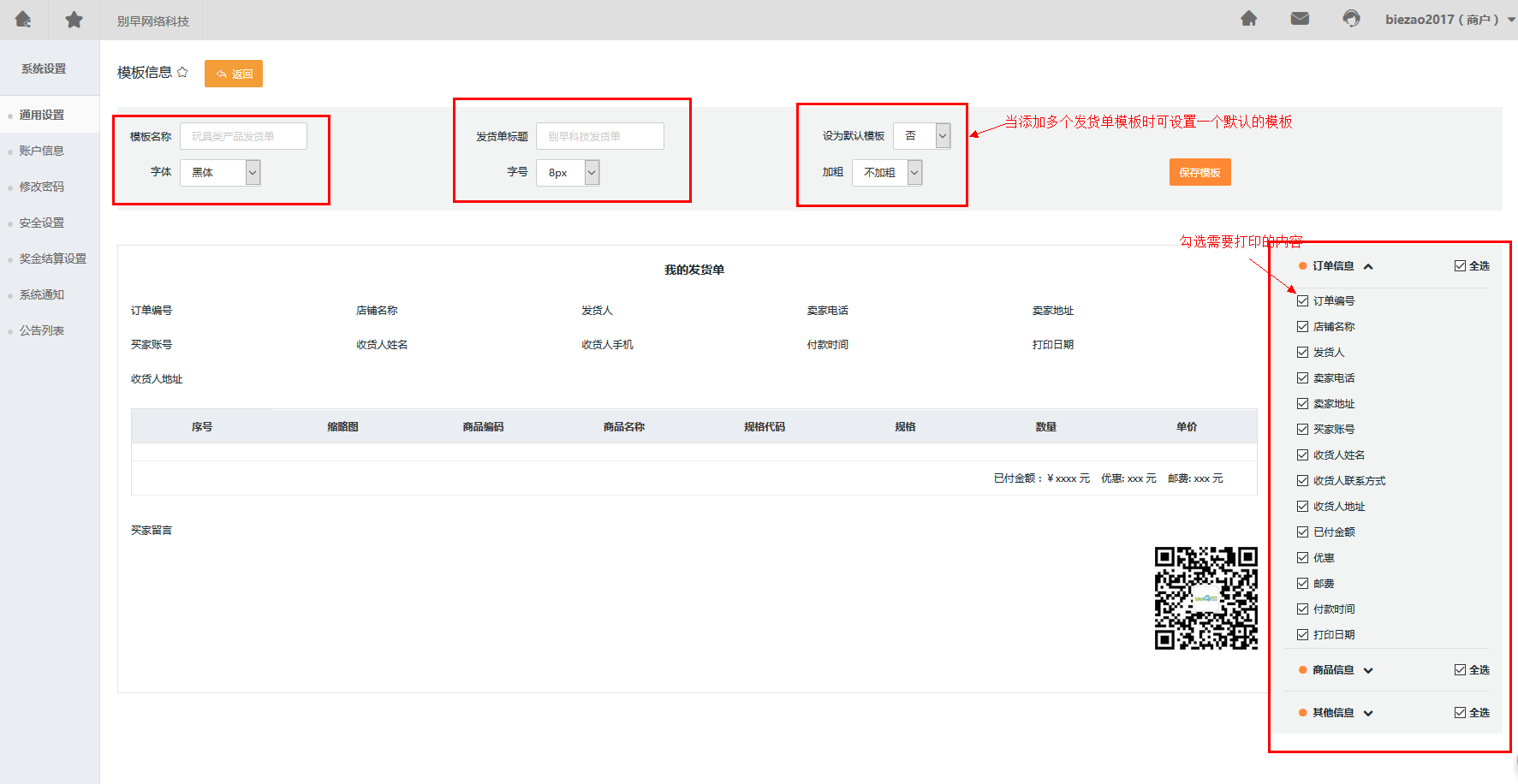1518x784 pixels.
Task: Click the orange 返回 button
Action: (234, 74)
